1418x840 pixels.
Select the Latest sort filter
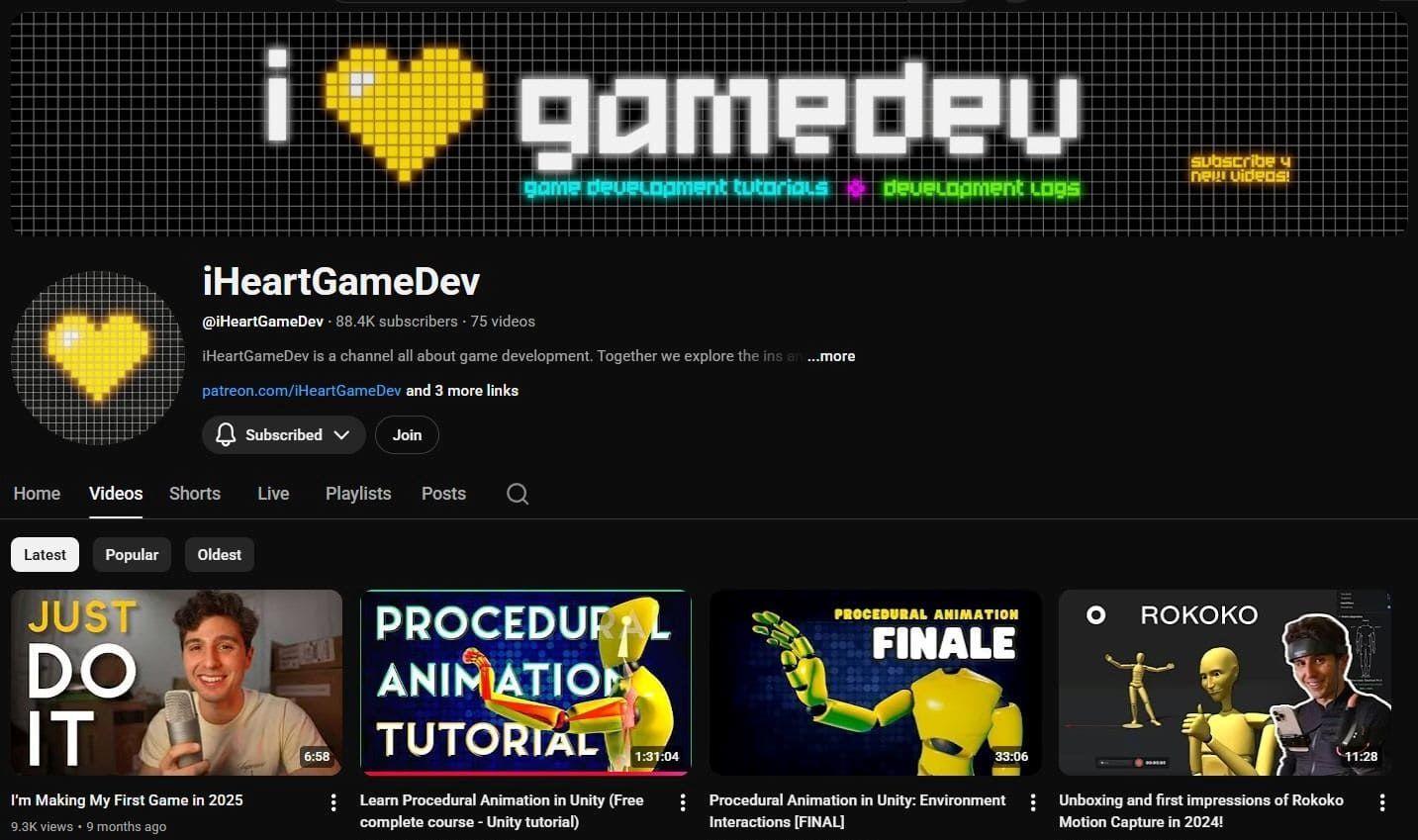pyautogui.click(x=45, y=555)
